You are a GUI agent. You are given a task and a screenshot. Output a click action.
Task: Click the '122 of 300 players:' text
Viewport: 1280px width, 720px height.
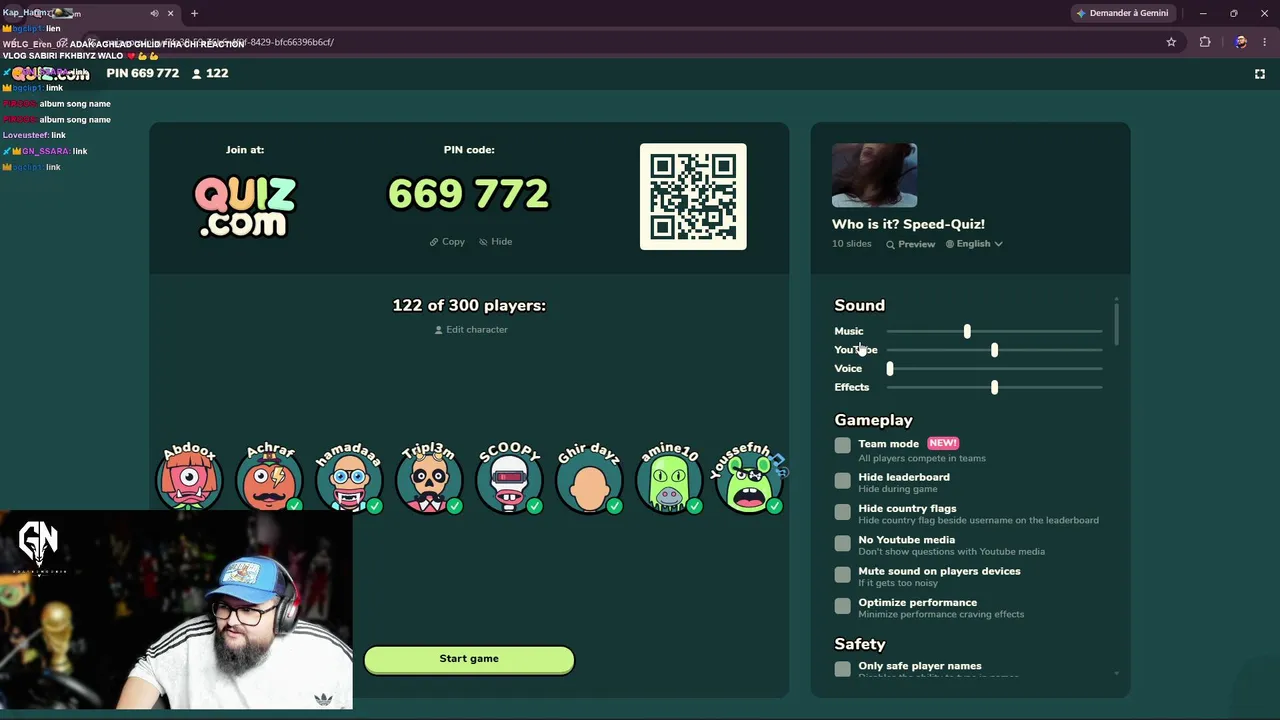coord(469,306)
